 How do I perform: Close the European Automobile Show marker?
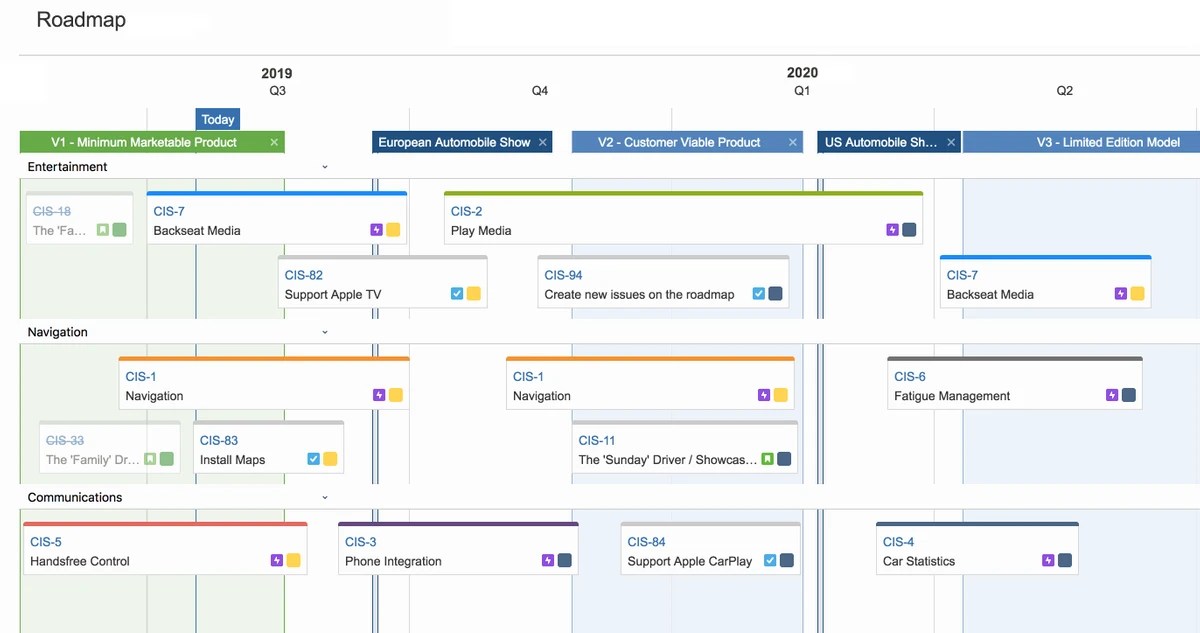(x=543, y=143)
